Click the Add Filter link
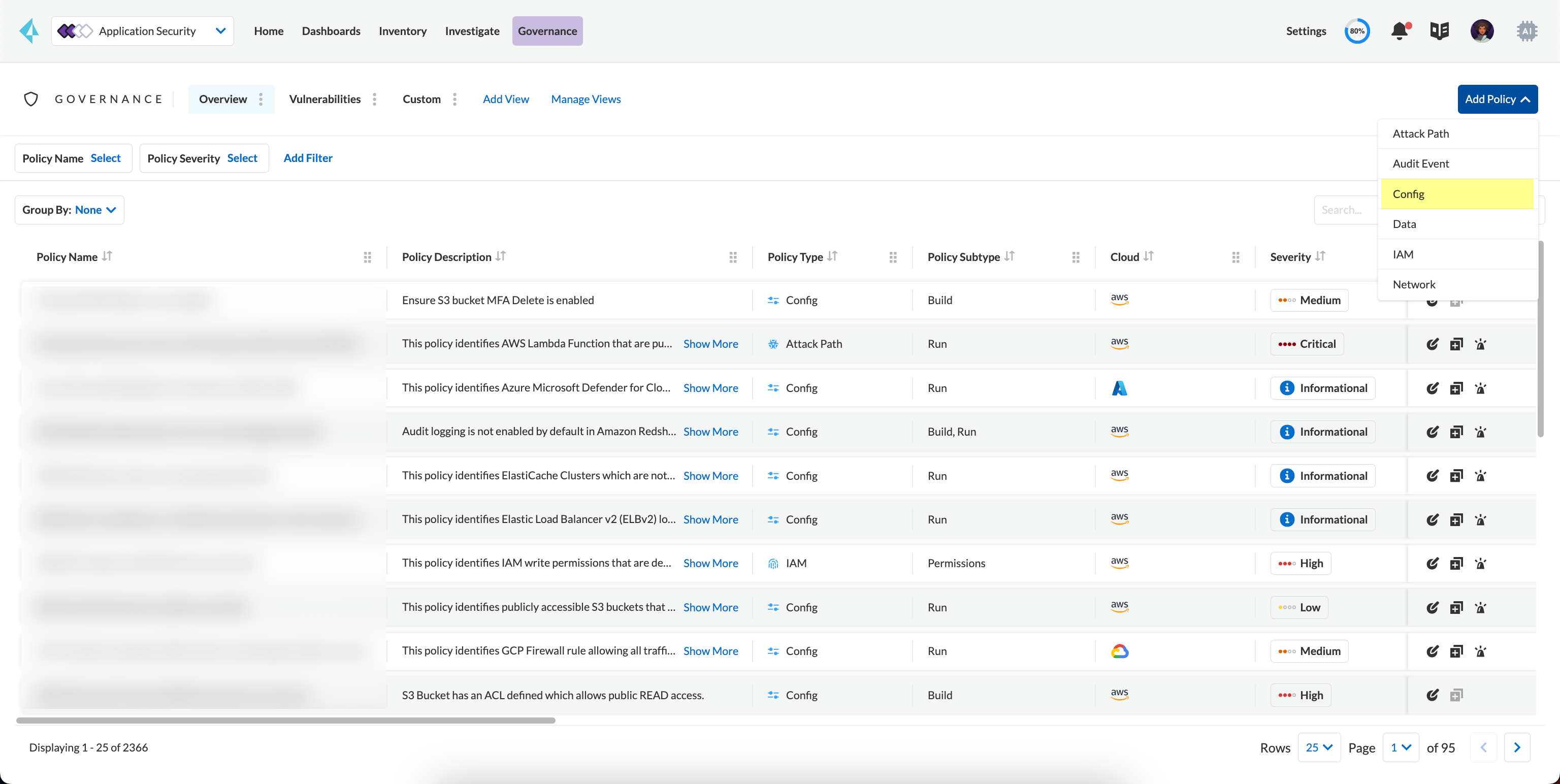The width and height of the screenshot is (1560, 784). click(x=308, y=158)
